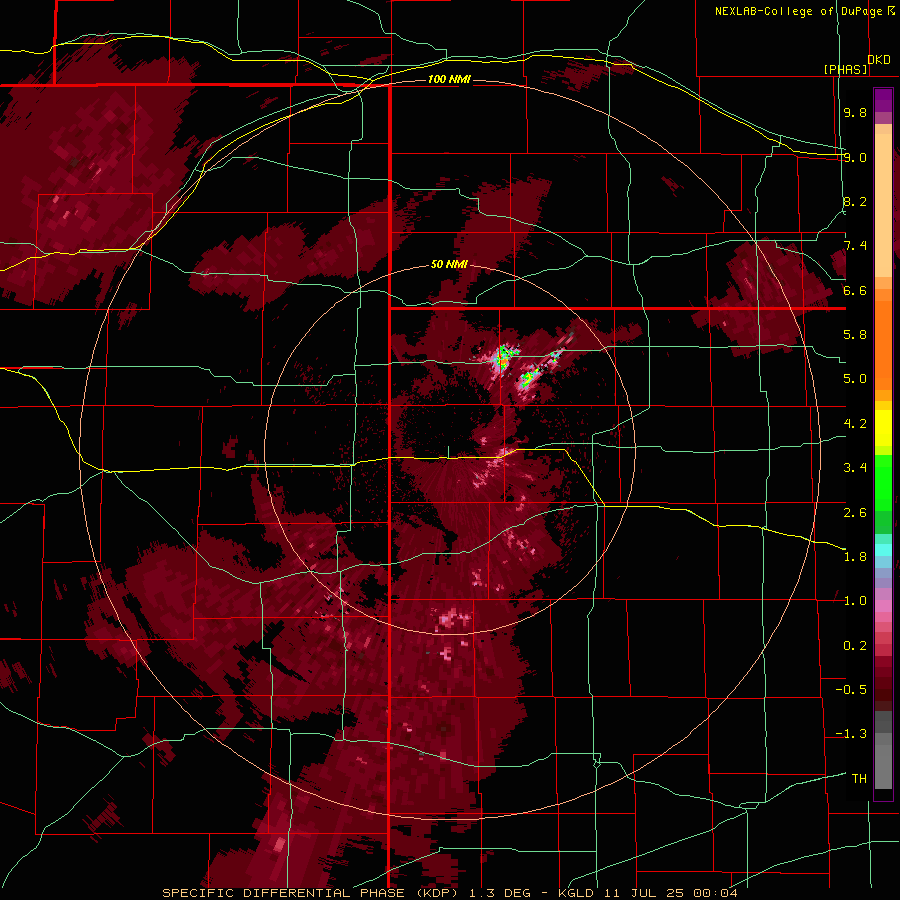Click the 2.6 colorbar value
This screenshot has height=900, width=900.
pyautogui.click(x=855, y=513)
